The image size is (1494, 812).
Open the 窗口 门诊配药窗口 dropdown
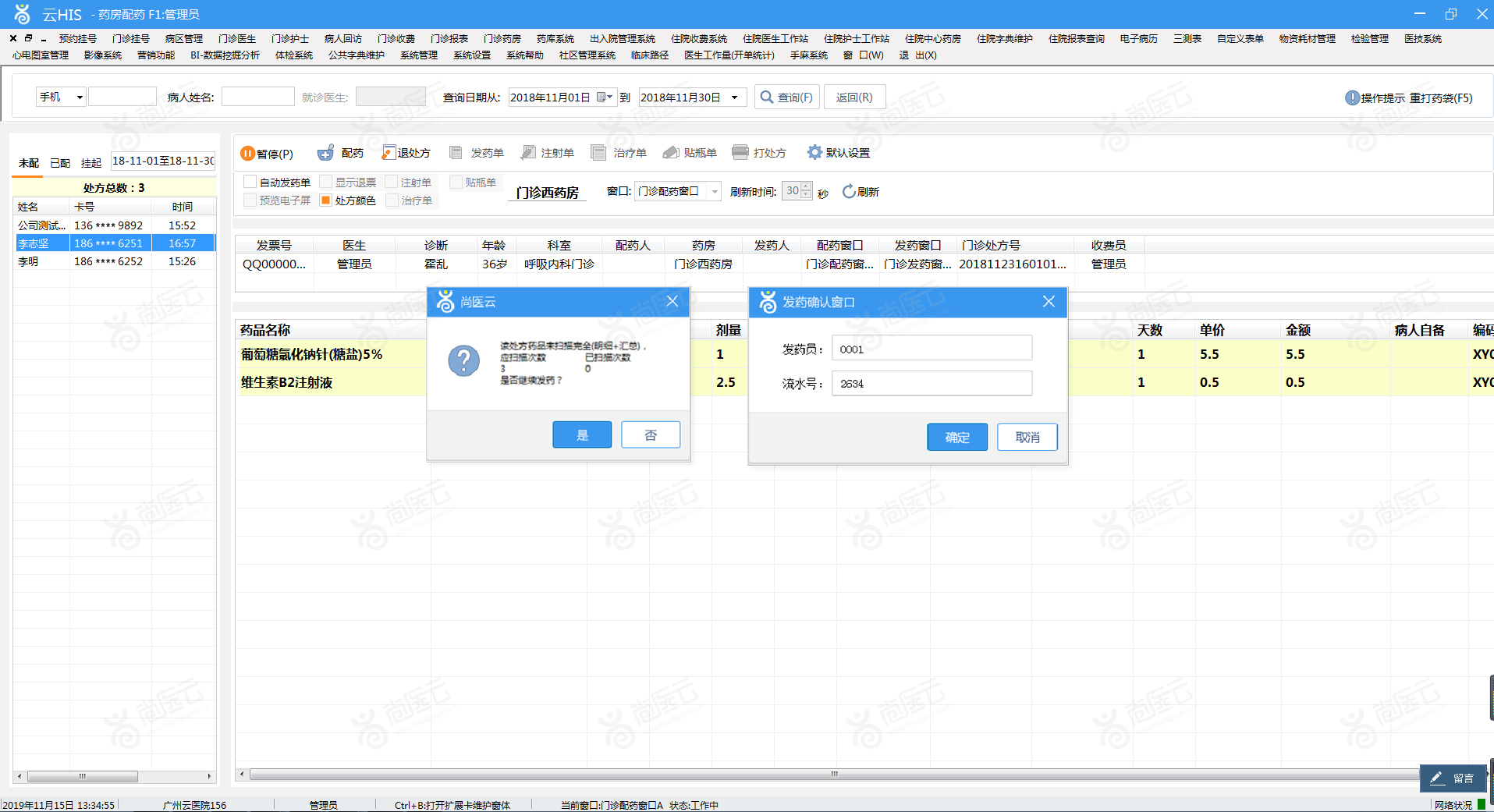tap(714, 191)
